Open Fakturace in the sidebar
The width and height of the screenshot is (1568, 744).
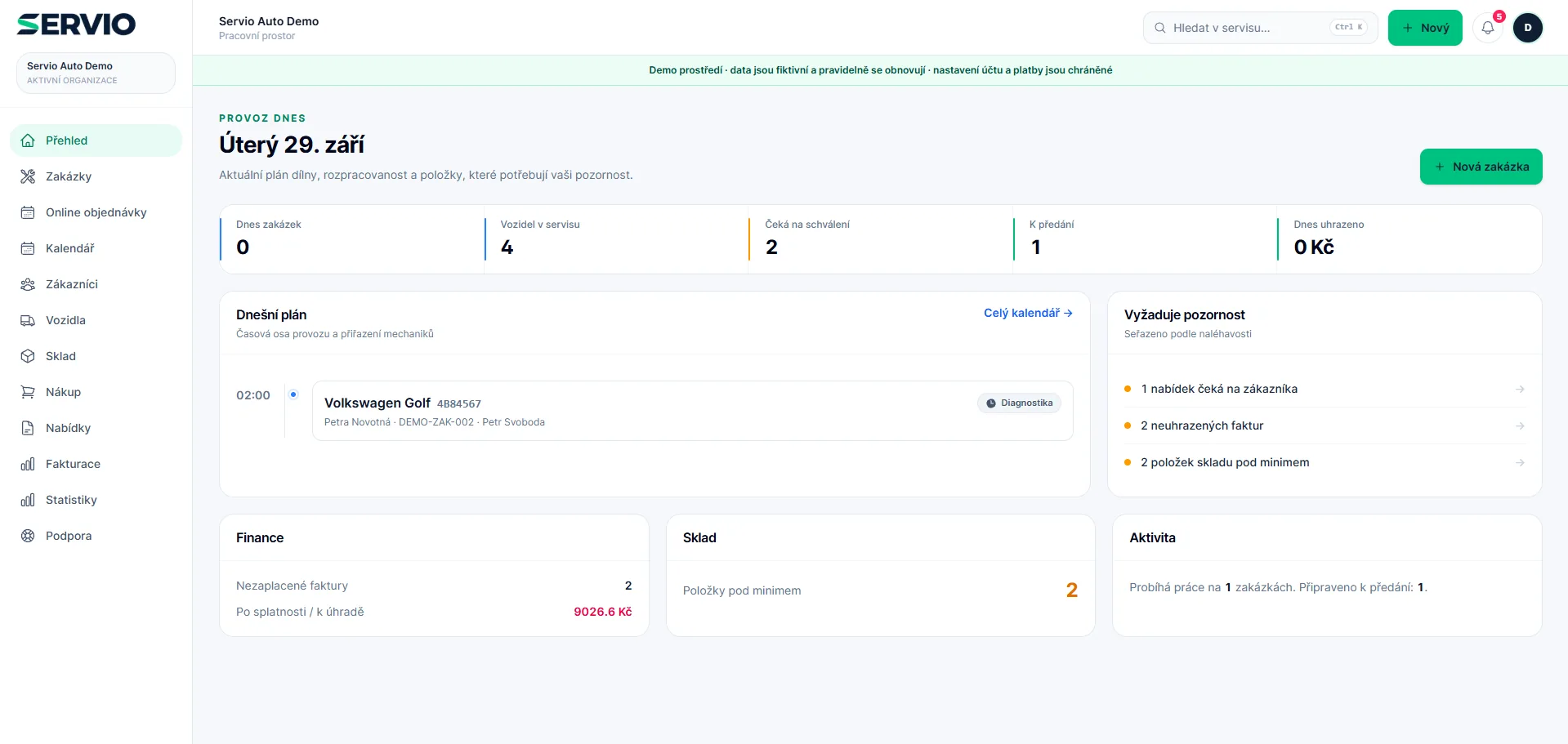96,464
